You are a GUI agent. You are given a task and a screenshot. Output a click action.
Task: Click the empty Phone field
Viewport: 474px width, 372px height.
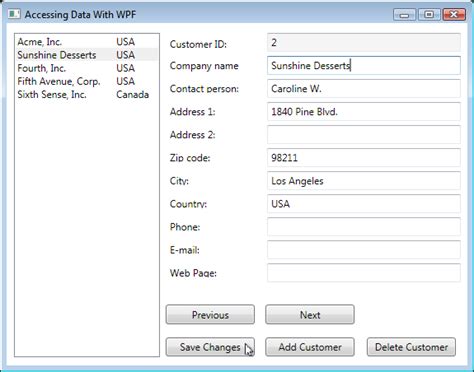[x=364, y=227]
